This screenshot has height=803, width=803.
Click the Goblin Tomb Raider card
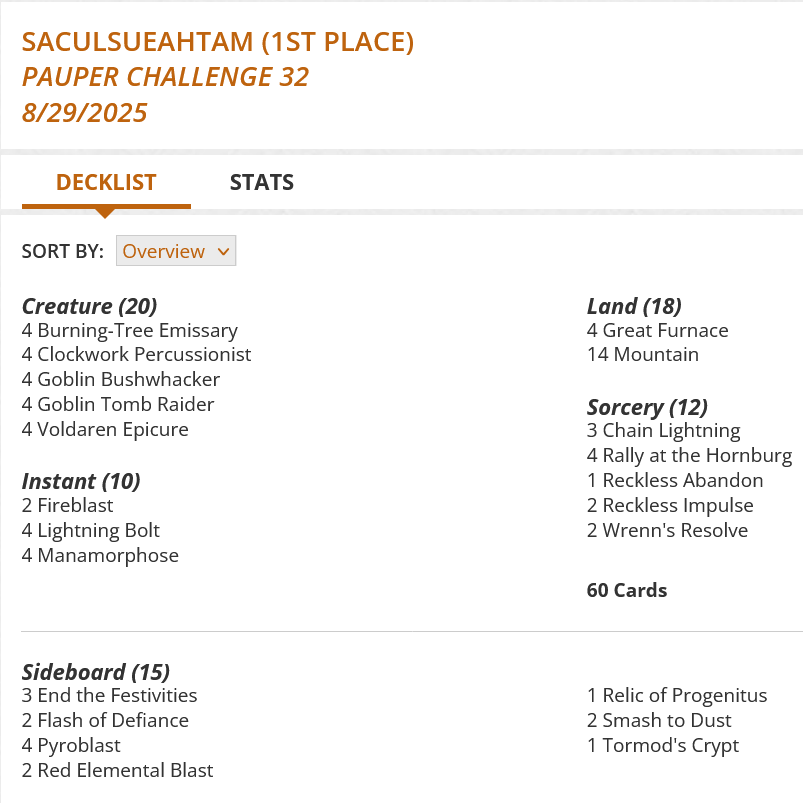pos(125,404)
